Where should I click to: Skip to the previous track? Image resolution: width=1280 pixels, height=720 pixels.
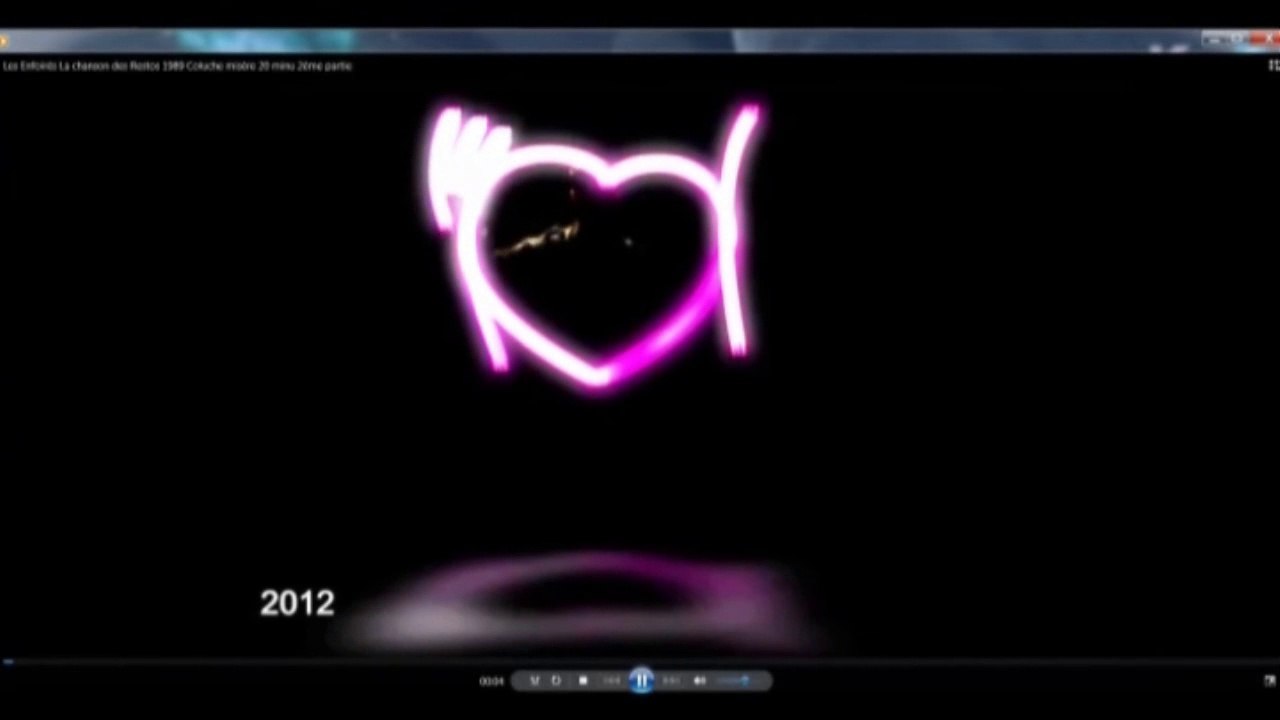click(x=611, y=681)
